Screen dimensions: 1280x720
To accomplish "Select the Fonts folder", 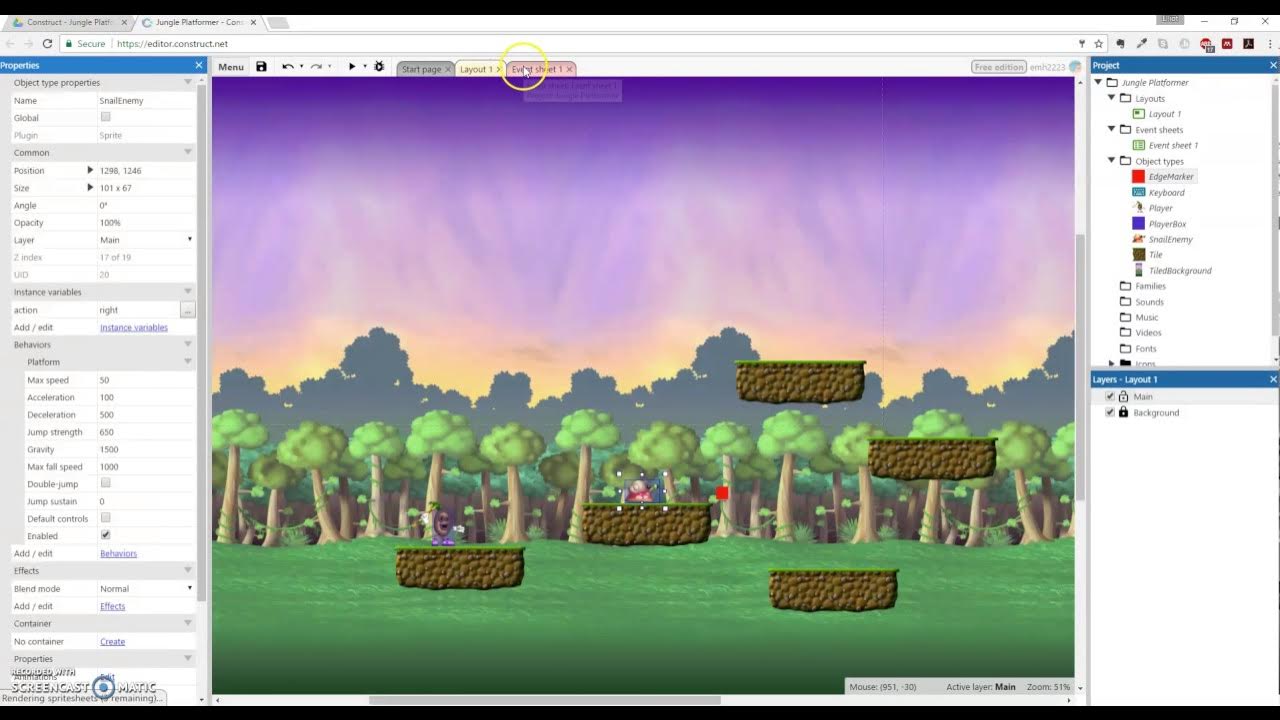I will tap(1146, 349).
